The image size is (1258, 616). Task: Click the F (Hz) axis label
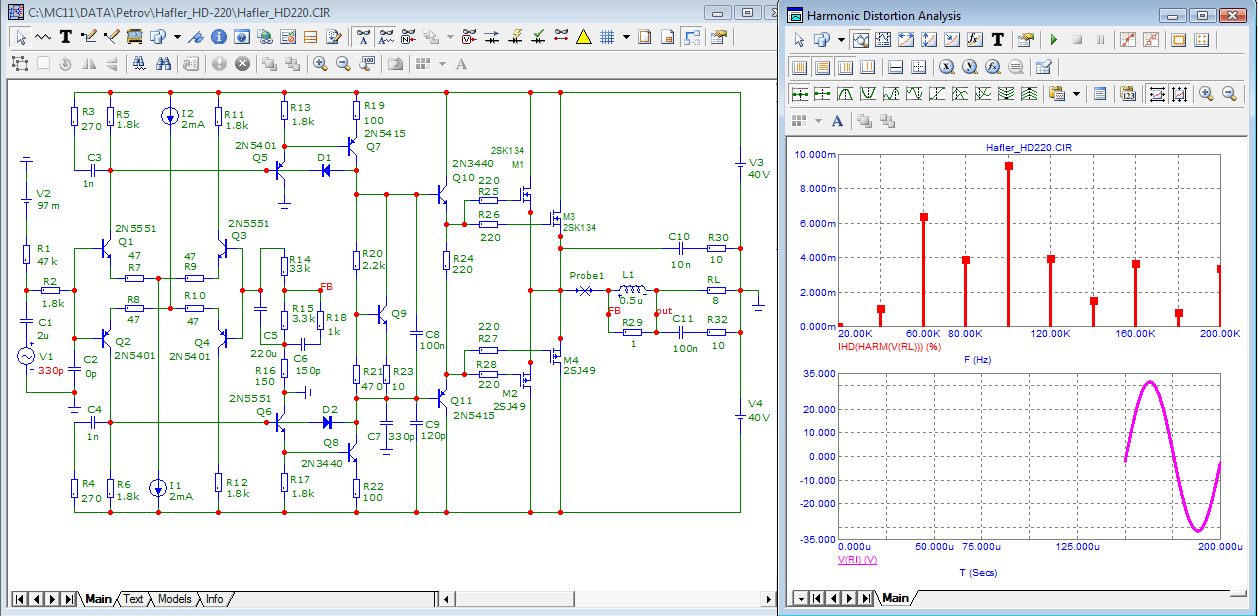(978, 359)
